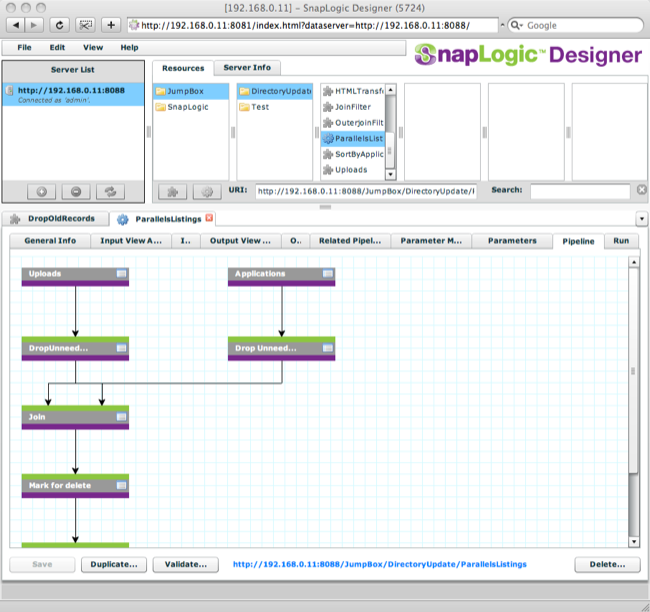Open the DropUnneed... node properties icon
This screenshot has width=650, height=612.
121,348
